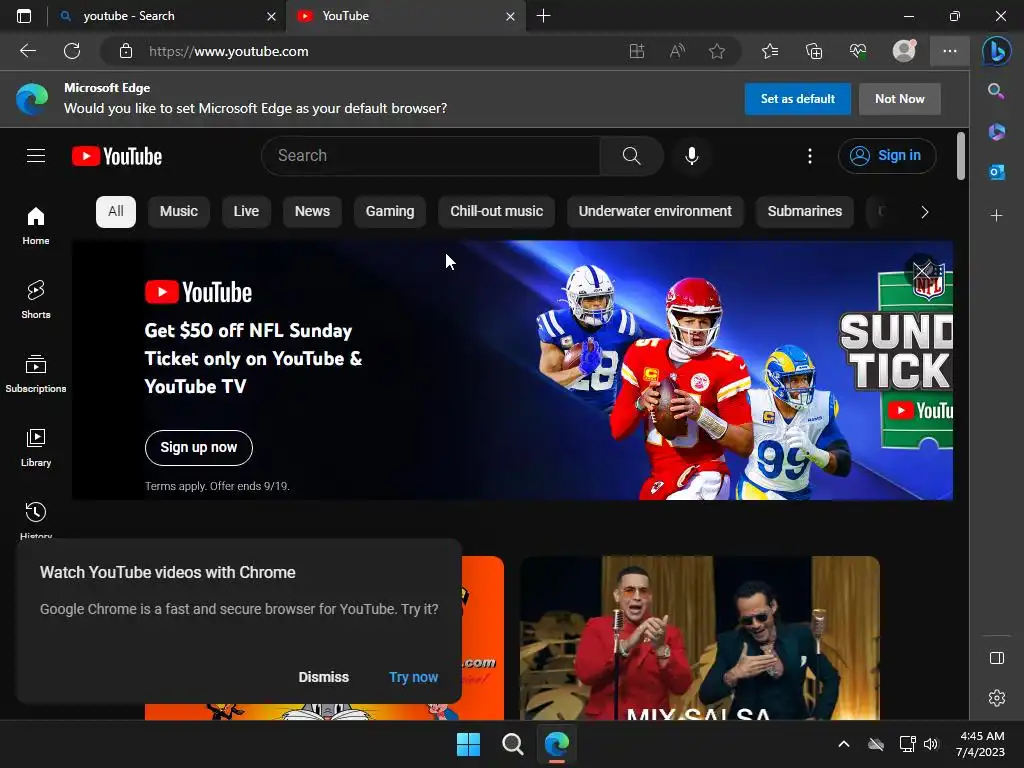Click Set as default button
Viewport: 1024px width, 768px height.
[x=797, y=99]
